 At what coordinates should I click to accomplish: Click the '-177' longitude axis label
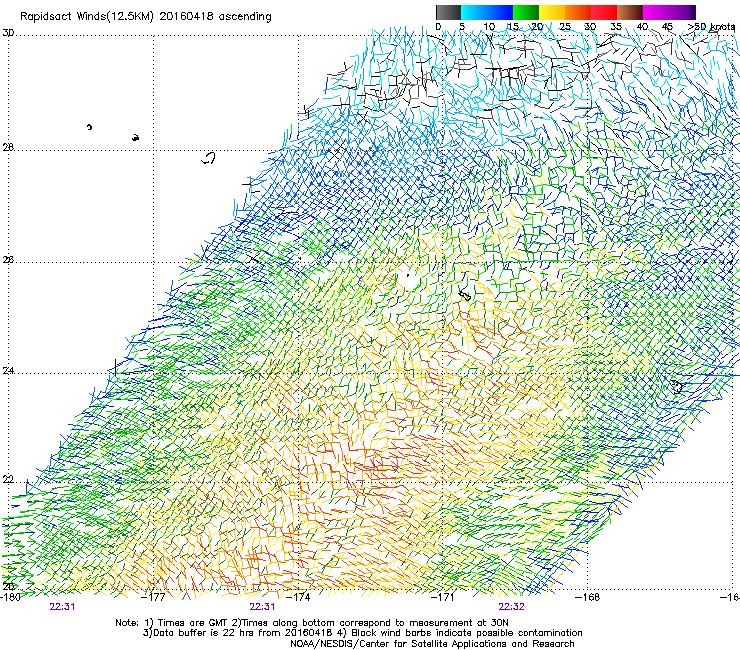(155, 597)
